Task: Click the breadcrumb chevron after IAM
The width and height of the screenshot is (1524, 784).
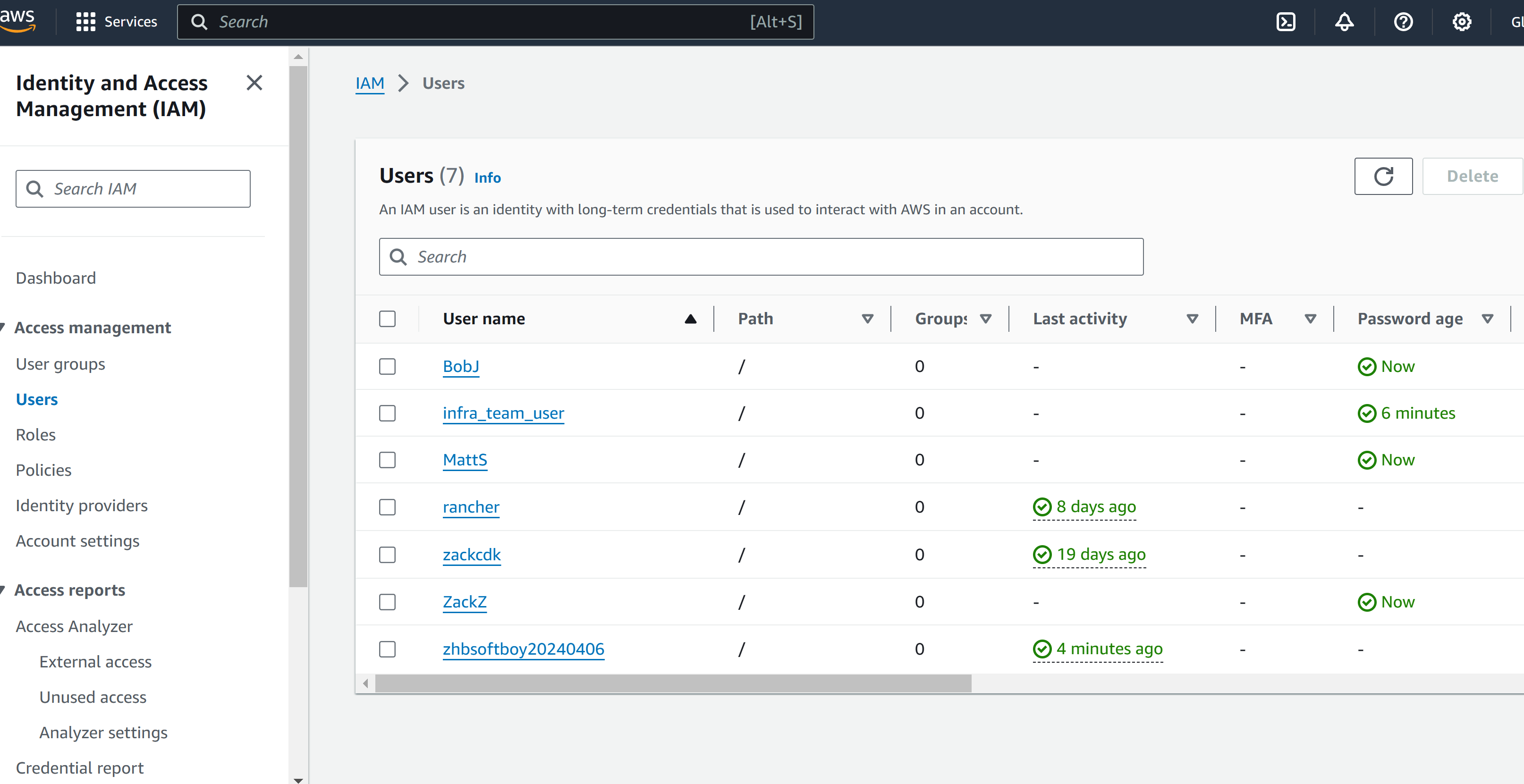Action: (x=404, y=84)
